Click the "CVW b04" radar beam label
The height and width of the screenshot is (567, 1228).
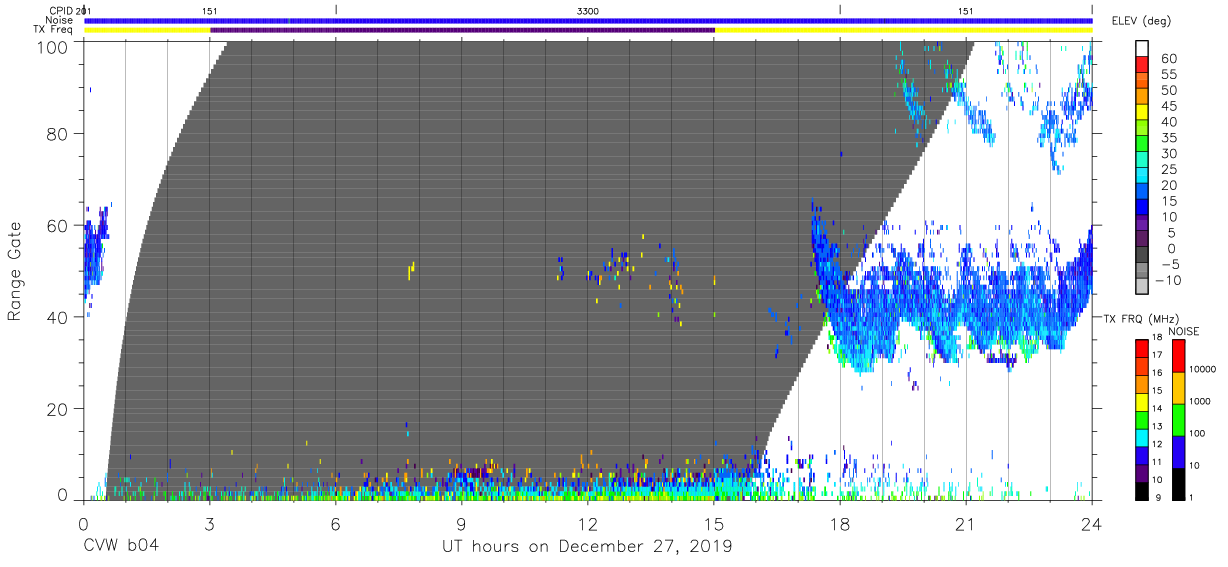pyautogui.click(x=120, y=547)
